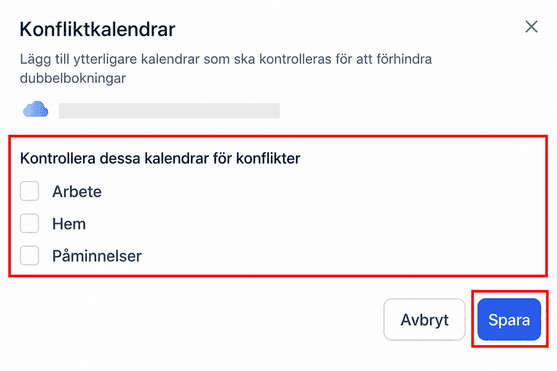This screenshot has width=557, height=371.
Task: Include the work calendar Arbete in conflict checks
Action: (x=29, y=191)
